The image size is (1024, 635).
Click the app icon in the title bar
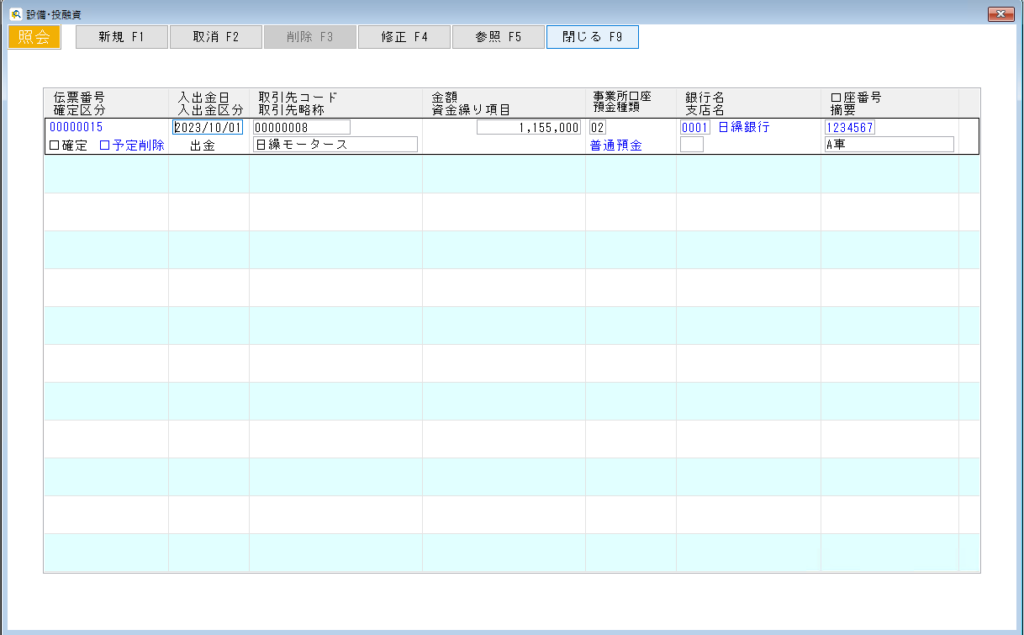pyautogui.click(x=15, y=13)
